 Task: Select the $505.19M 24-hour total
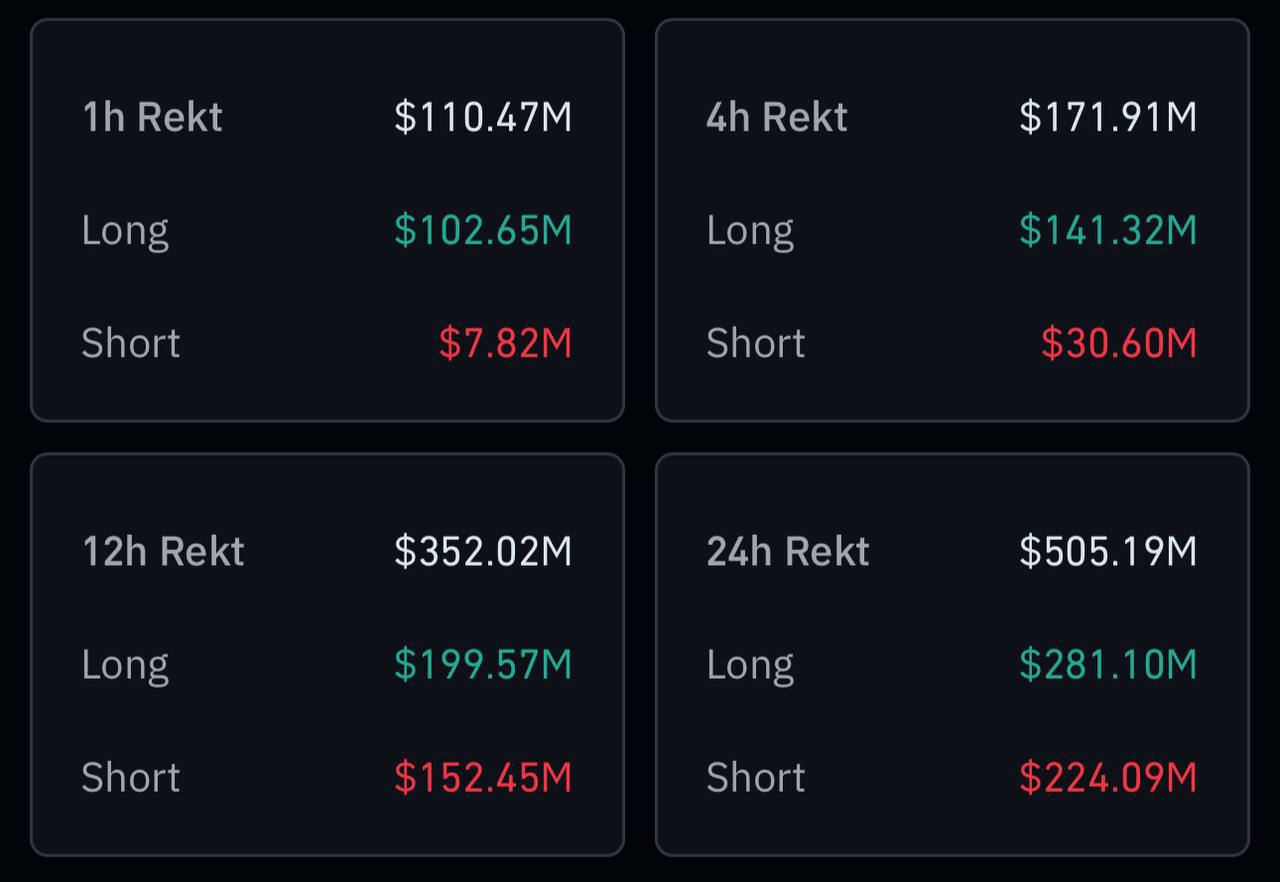tap(1108, 552)
